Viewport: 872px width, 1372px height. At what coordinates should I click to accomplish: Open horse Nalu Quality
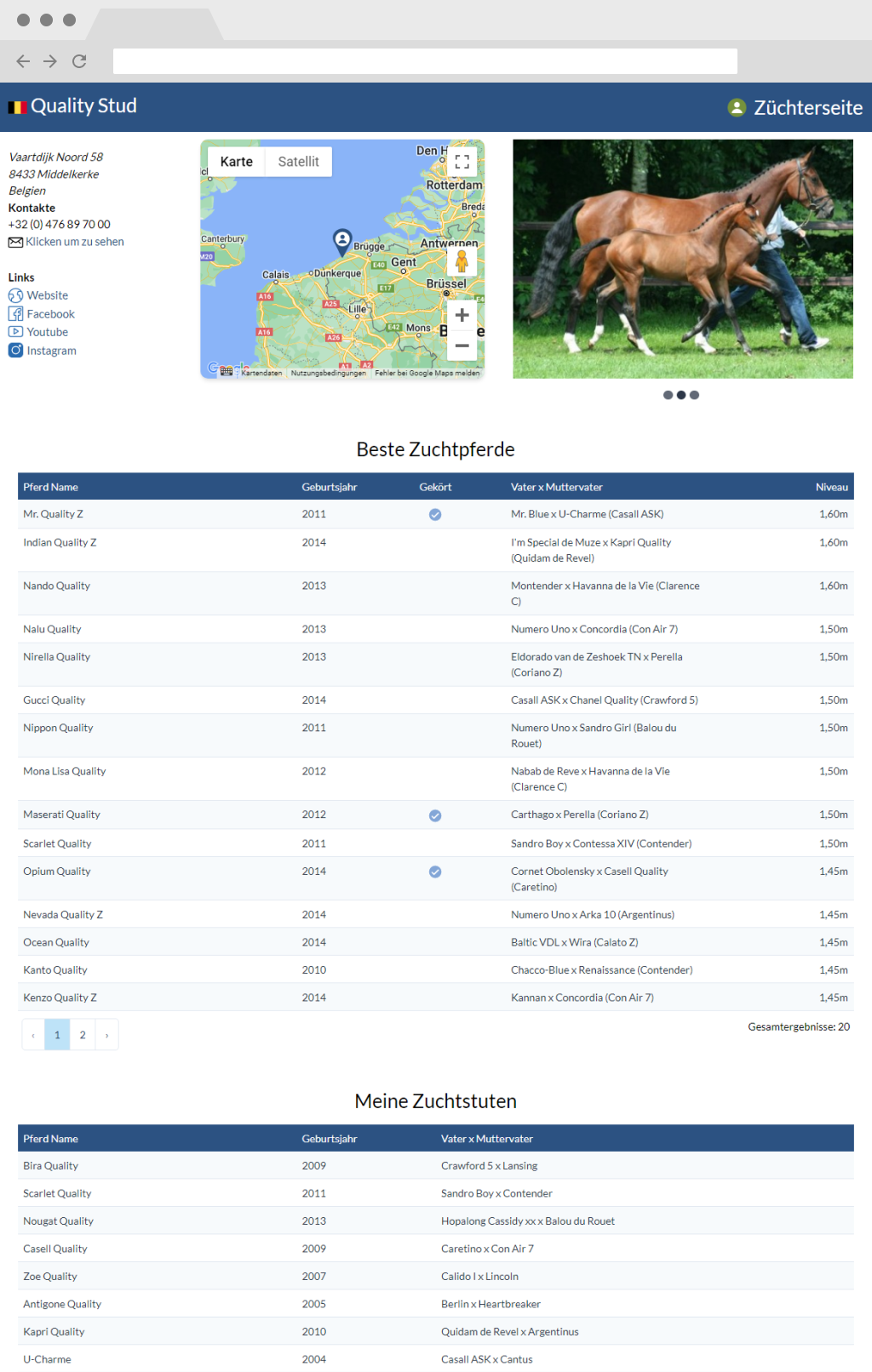(52, 629)
